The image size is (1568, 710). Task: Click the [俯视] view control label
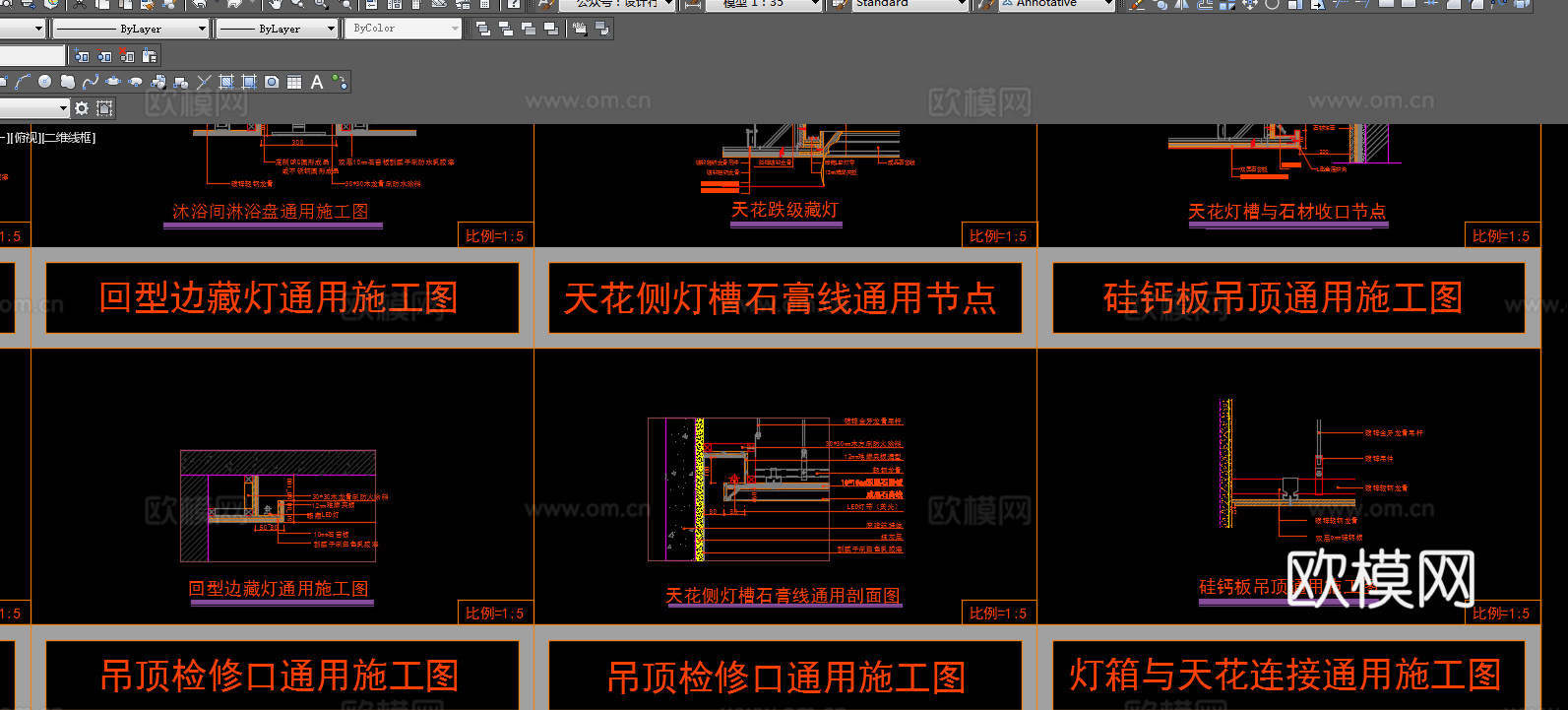26,138
